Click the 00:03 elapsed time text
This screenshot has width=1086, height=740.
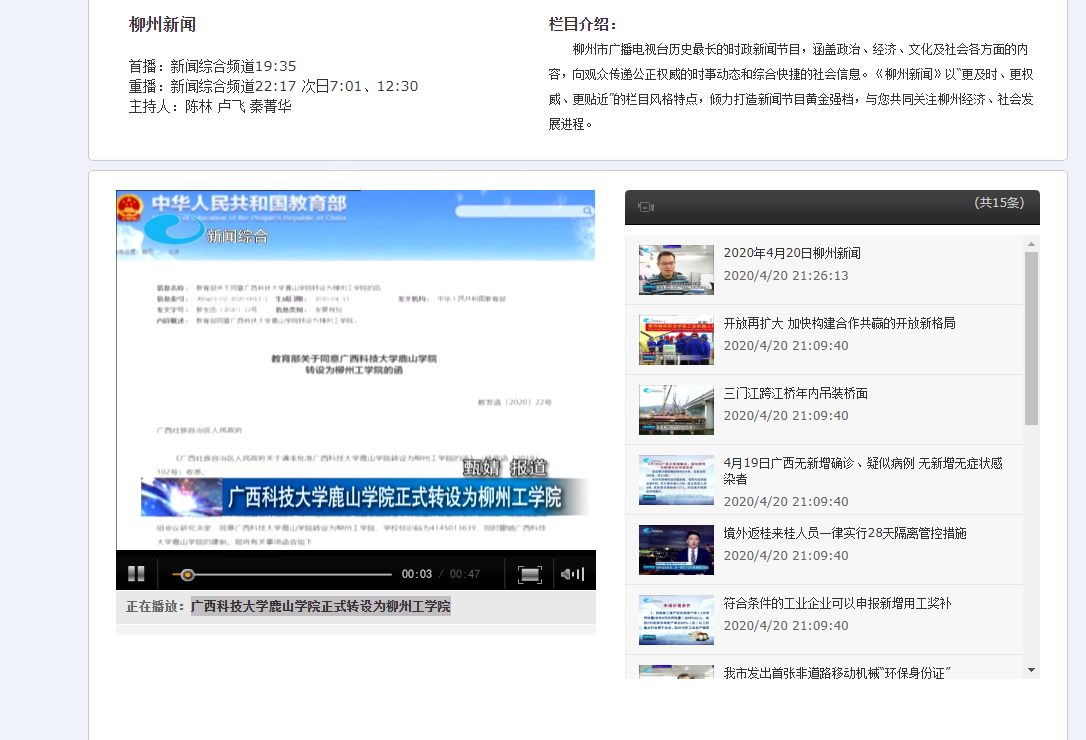point(416,574)
